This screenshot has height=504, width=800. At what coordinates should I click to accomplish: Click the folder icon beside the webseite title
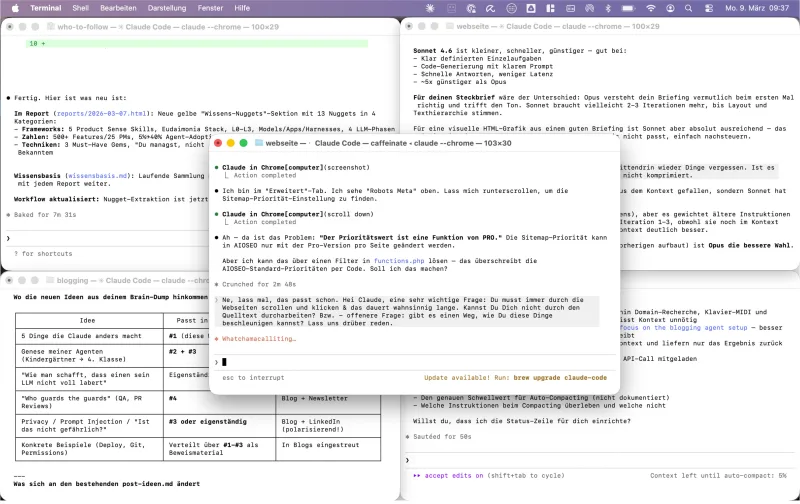pyautogui.click(x=258, y=144)
